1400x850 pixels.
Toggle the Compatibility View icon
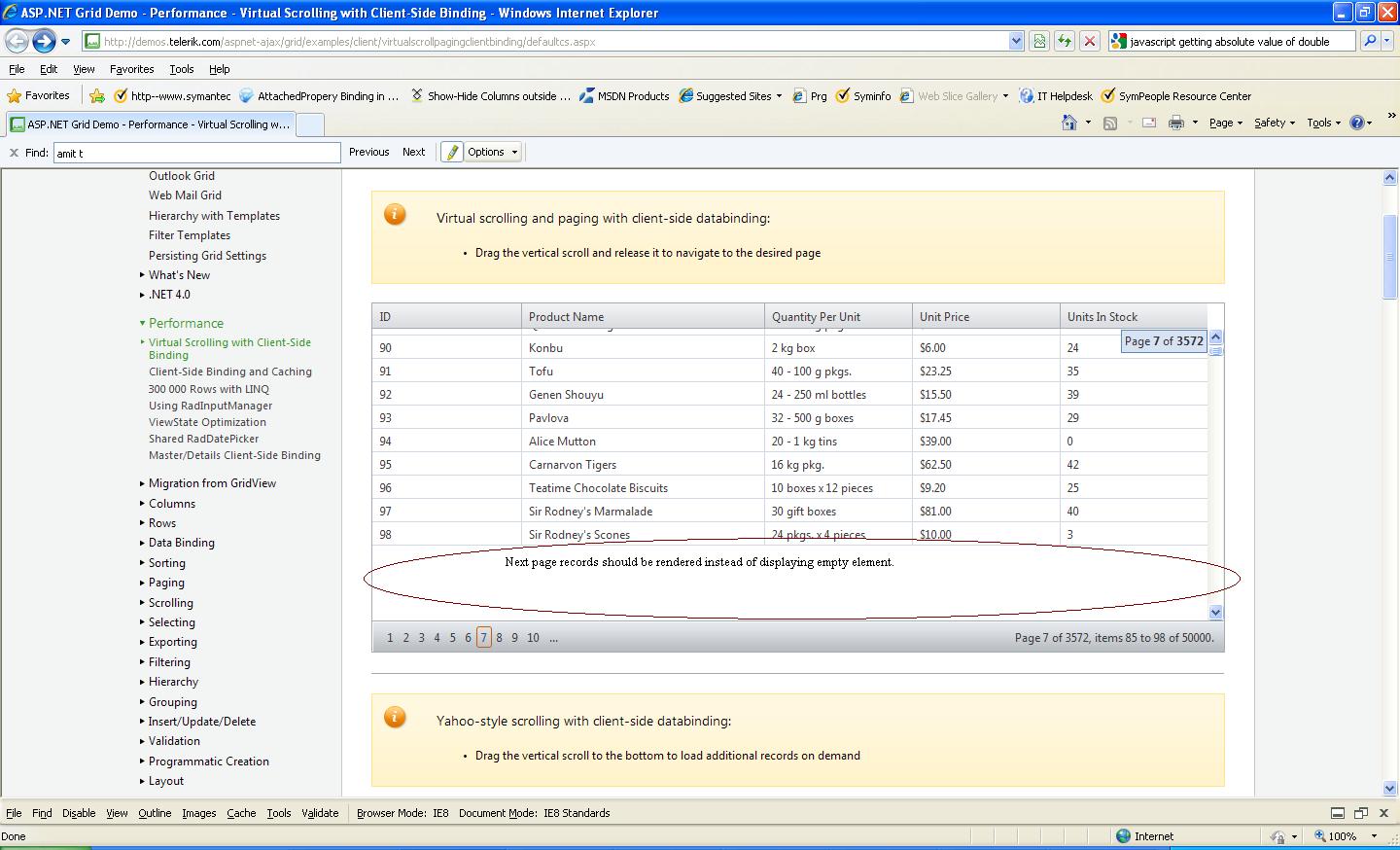tap(1039, 41)
